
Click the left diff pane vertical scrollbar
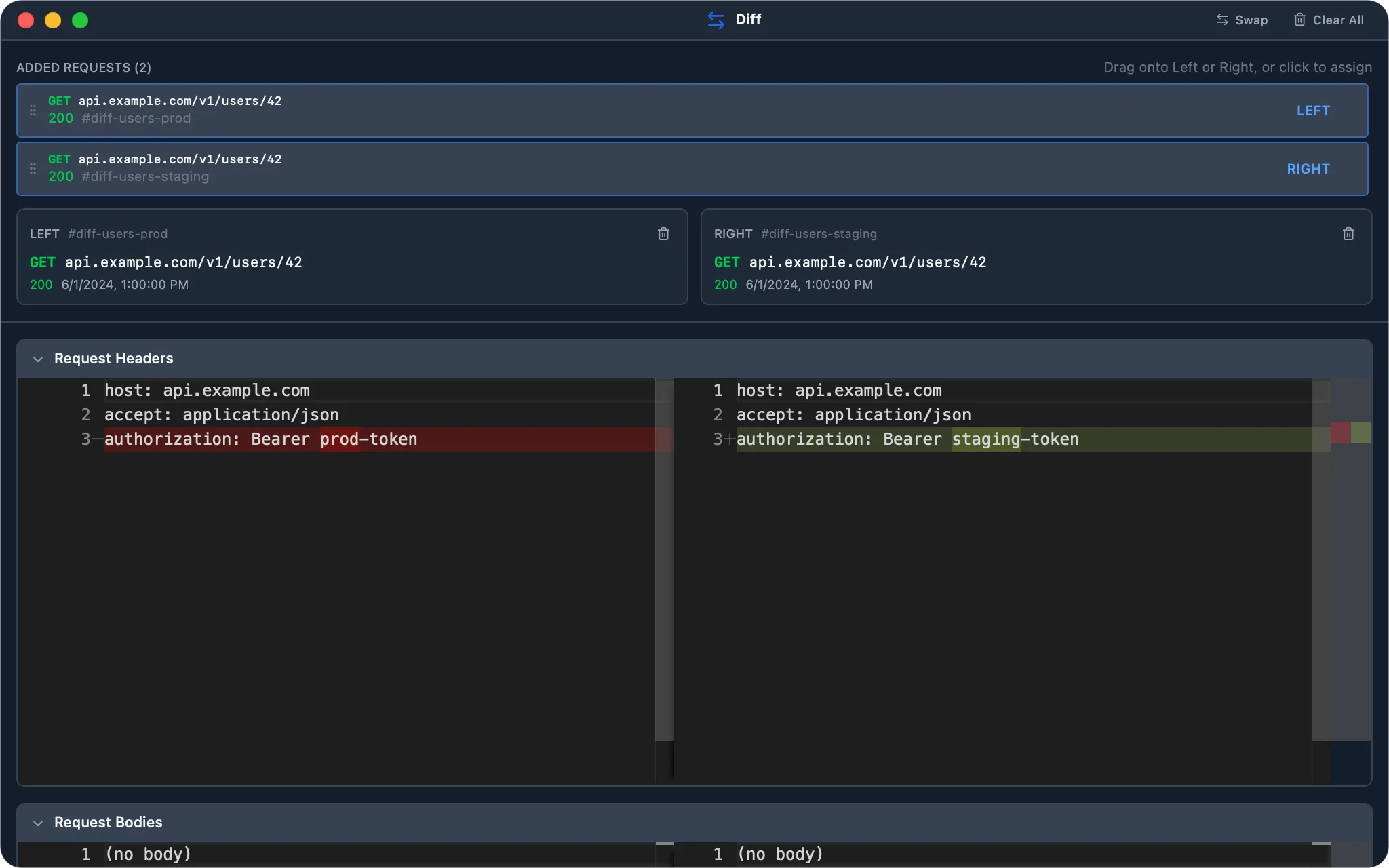click(x=665, y=559)
